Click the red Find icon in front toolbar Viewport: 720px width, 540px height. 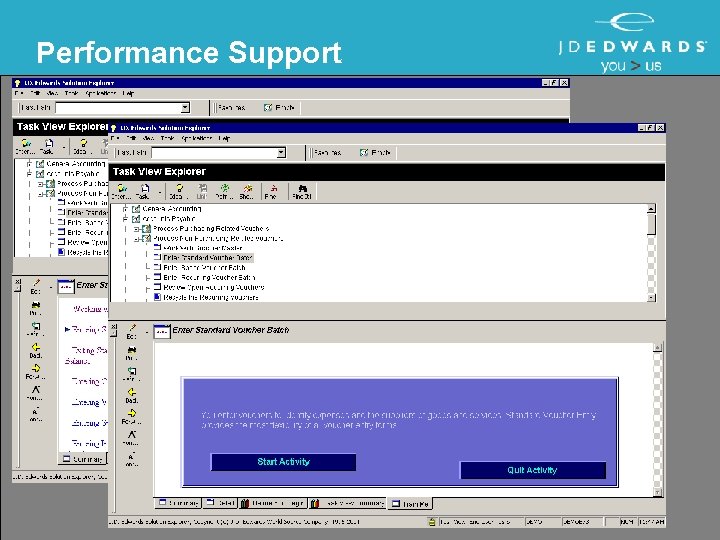[273, 191]
